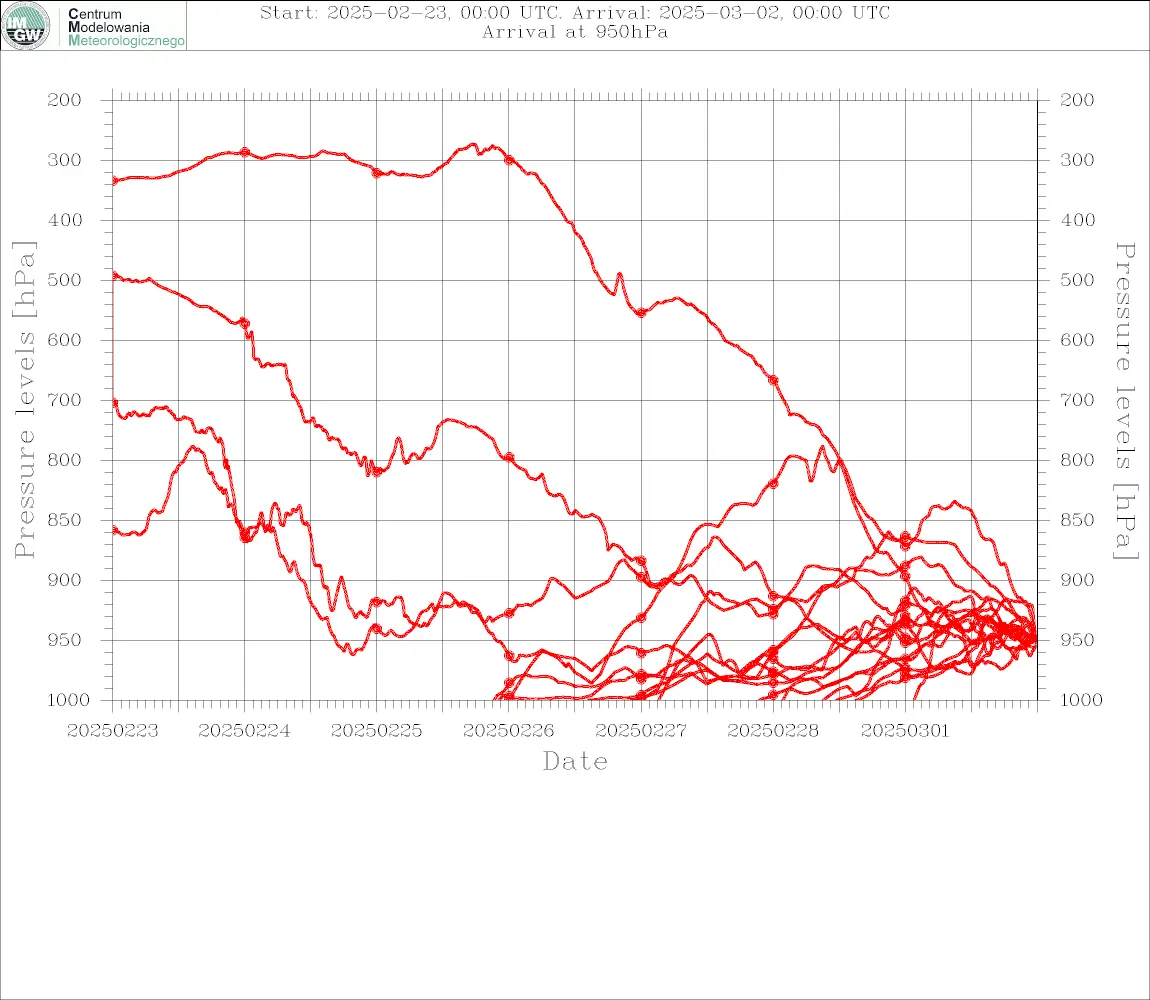The height and width of the screenshot is (1000, 1150).
Task: Click the right axis 200 label
Action: pos(1077,100)
